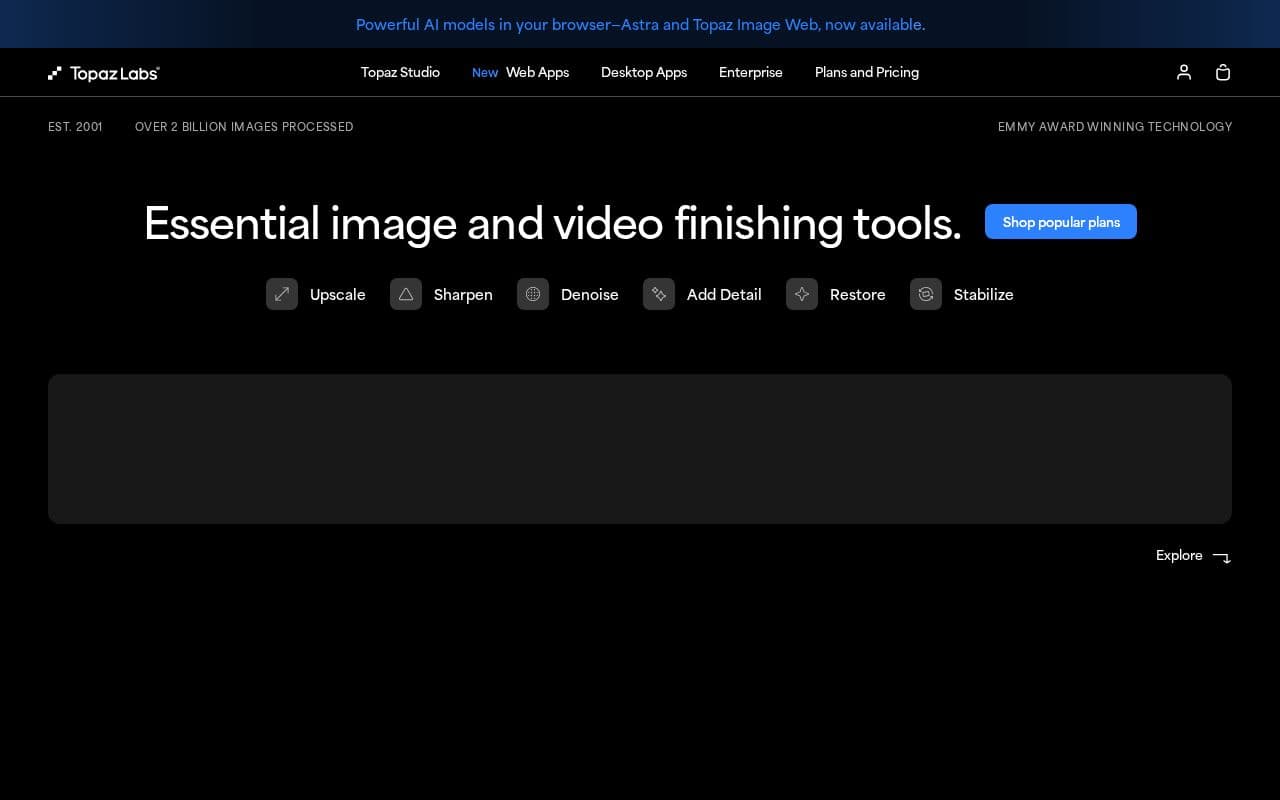Open the Web Apps menu
1280x800 pixels.
[537, 72]
